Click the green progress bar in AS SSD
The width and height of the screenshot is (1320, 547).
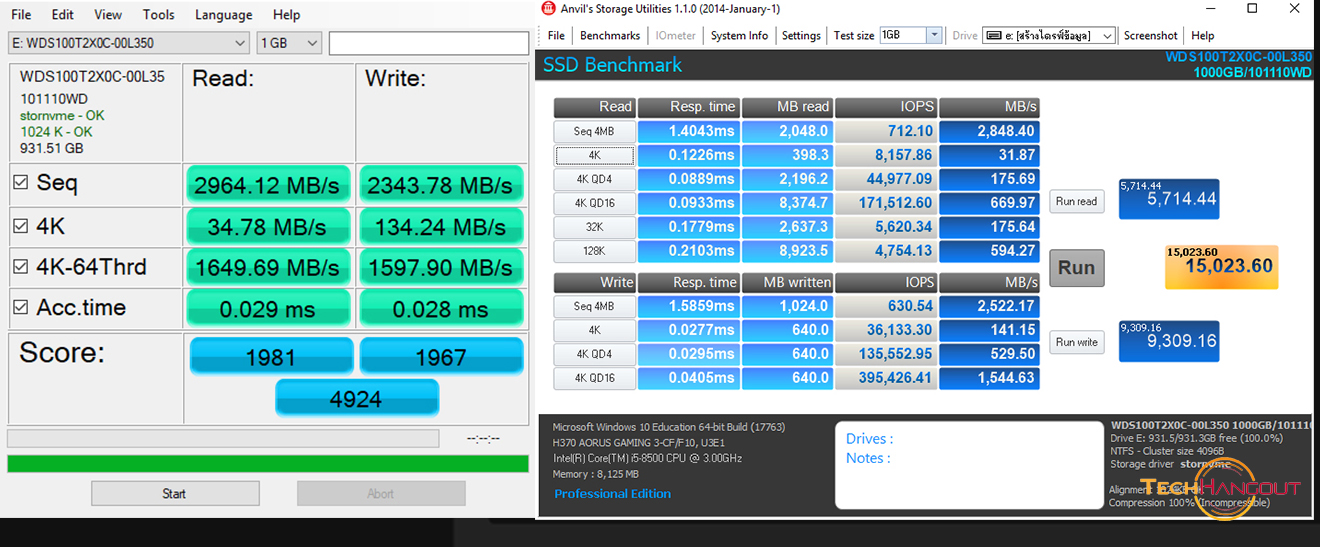(x=267, y=463)
